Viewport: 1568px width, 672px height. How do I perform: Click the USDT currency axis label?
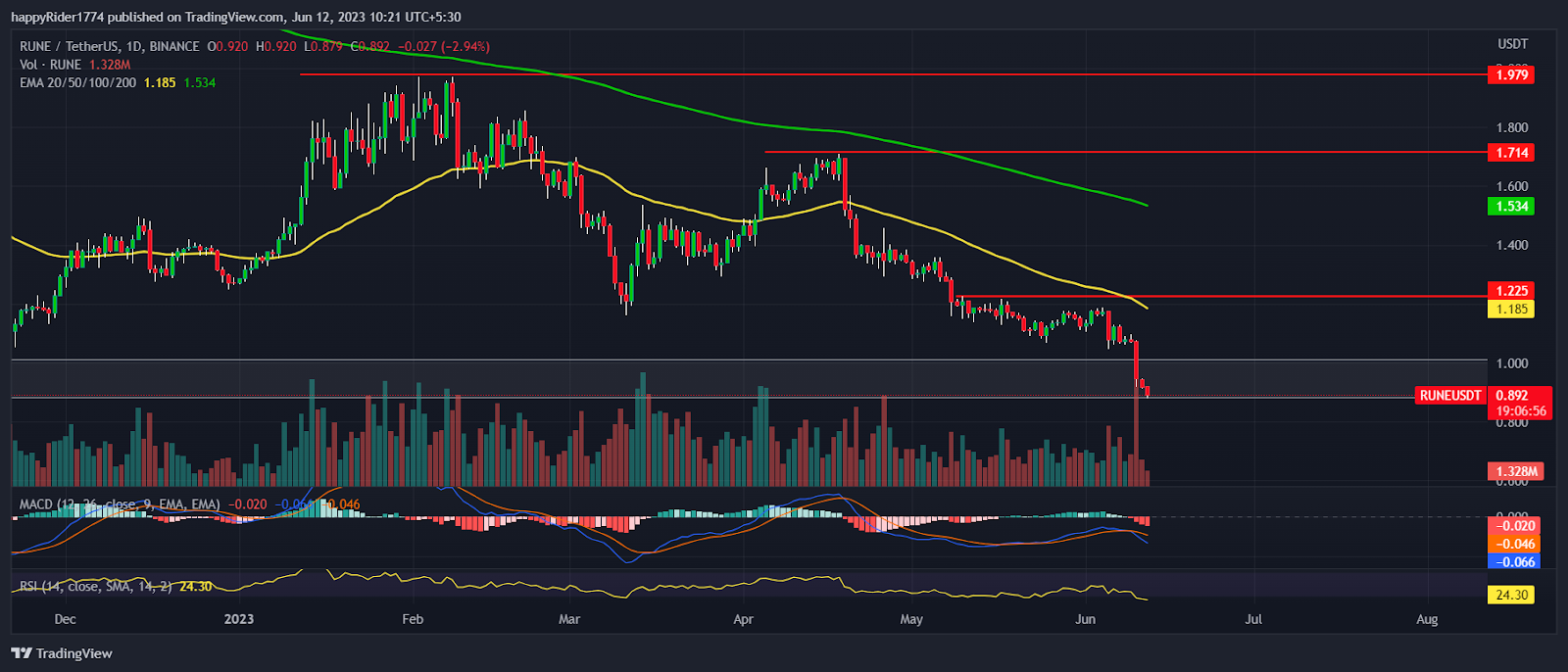1512,44
